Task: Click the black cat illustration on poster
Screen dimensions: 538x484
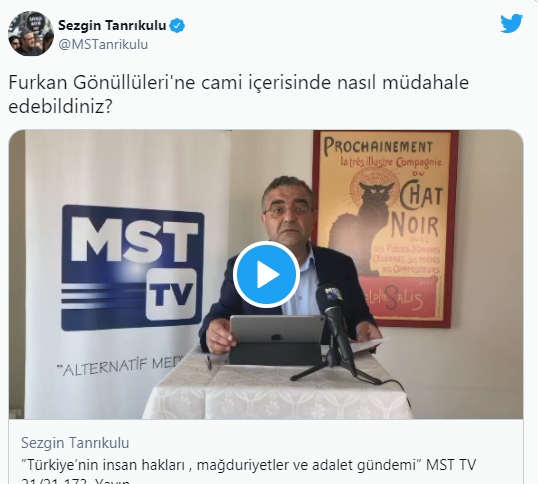Action: tap(360, 226)
